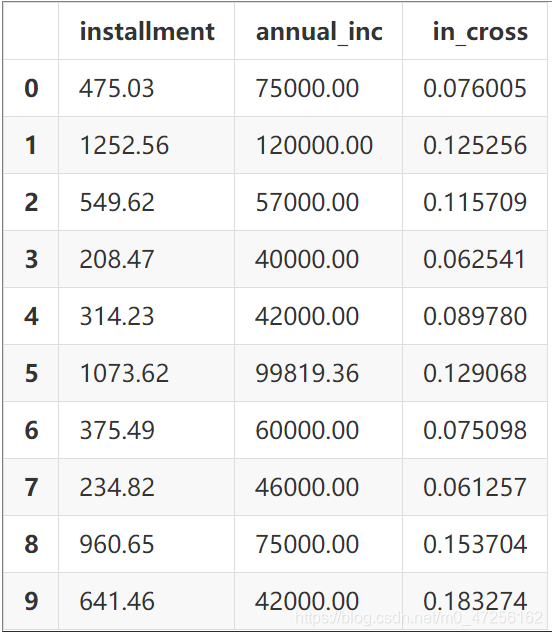
Task: Select row index 5
Action: click(32, 373)
